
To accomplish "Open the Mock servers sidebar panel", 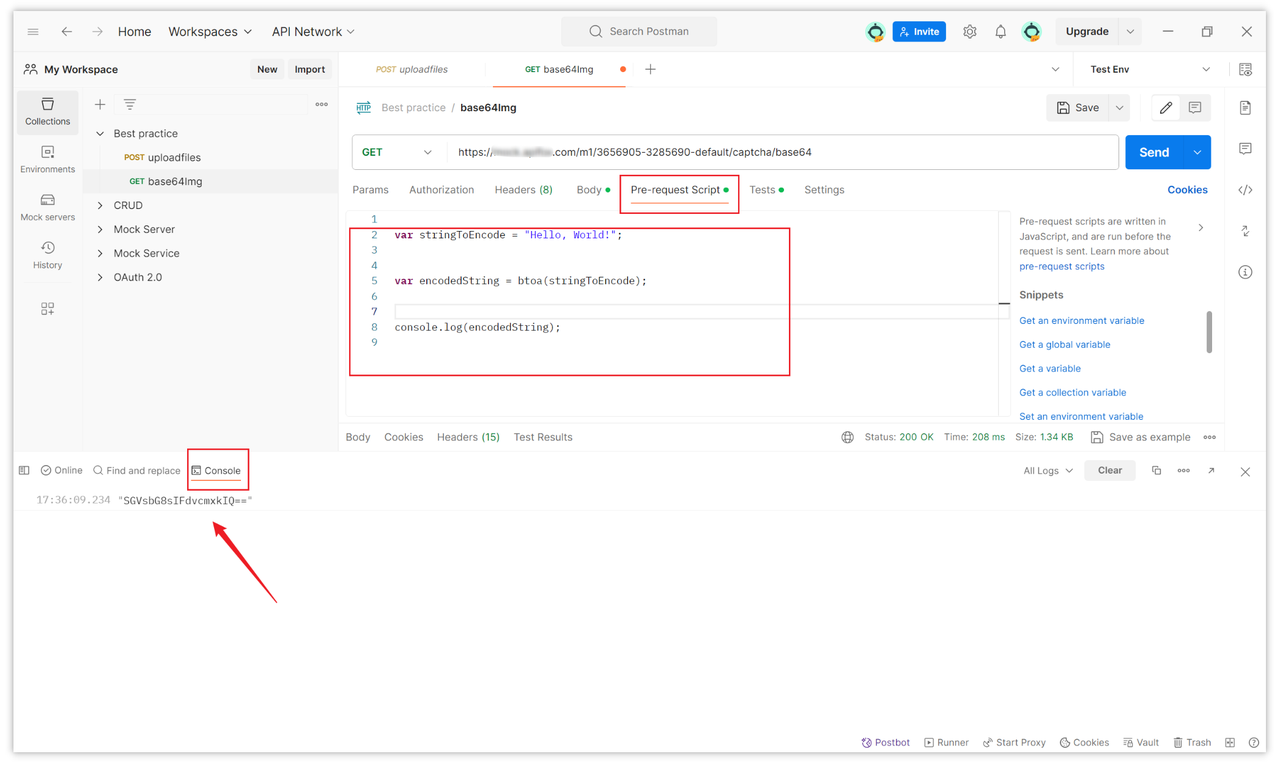I will [48, 207].
